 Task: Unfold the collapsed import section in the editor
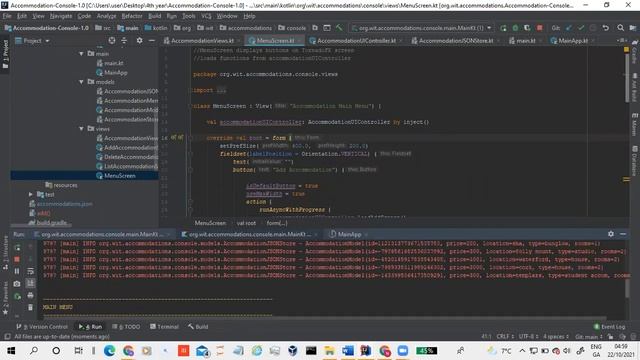(x=221, y=90)
